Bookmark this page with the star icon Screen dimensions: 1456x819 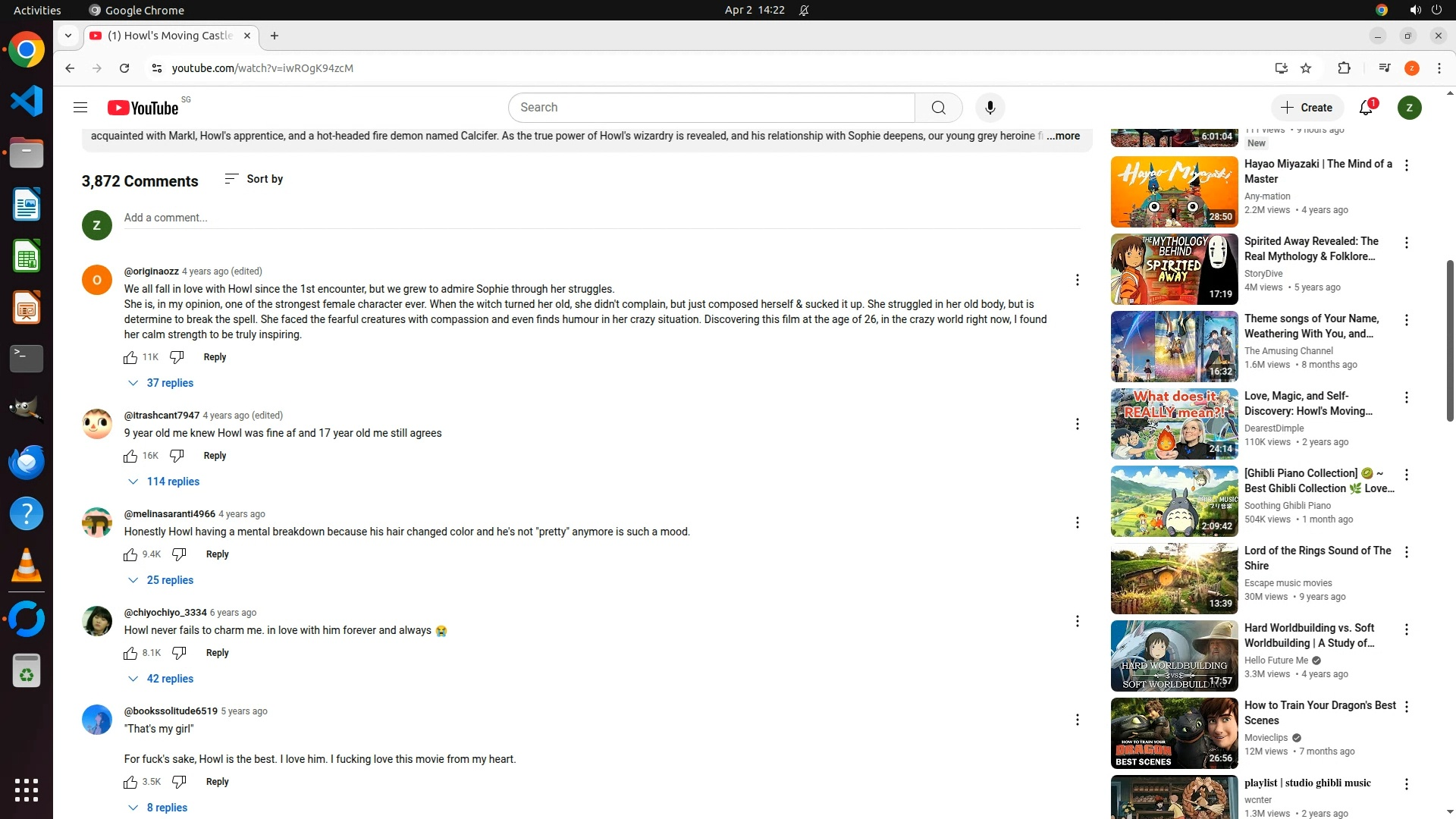click(x=1306, y=68)
